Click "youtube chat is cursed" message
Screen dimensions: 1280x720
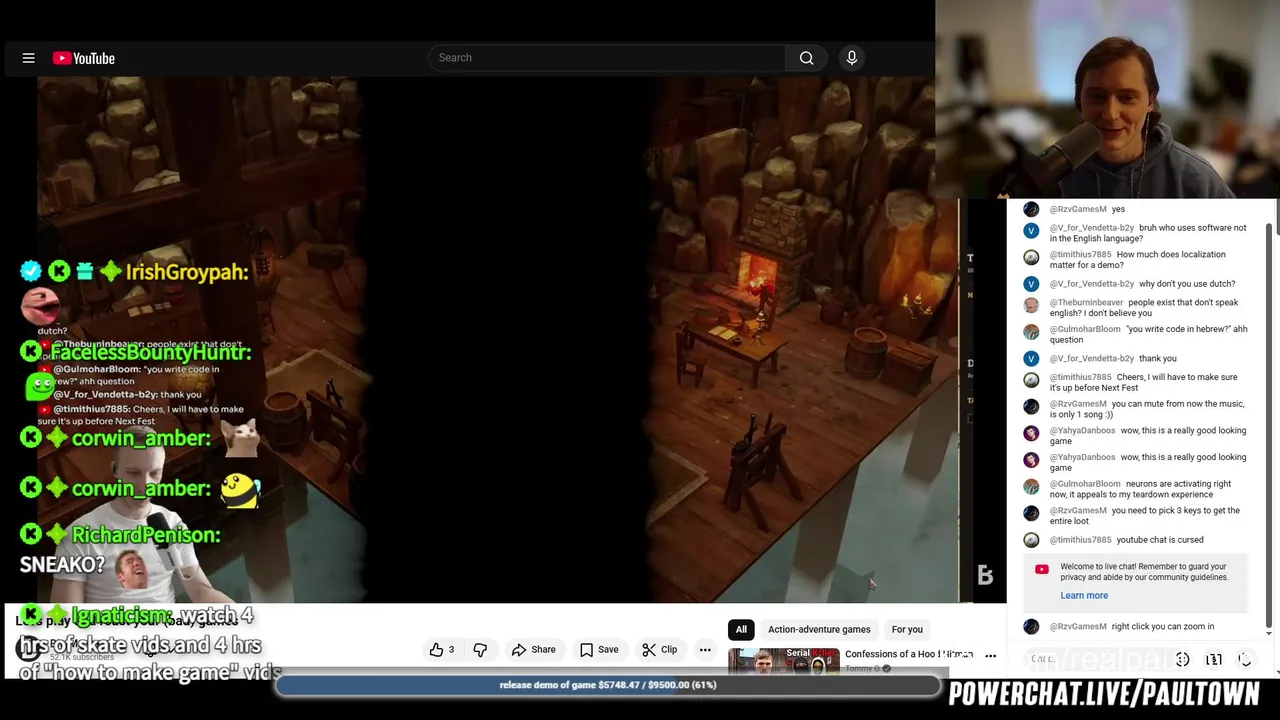(x=1160, y=540)
